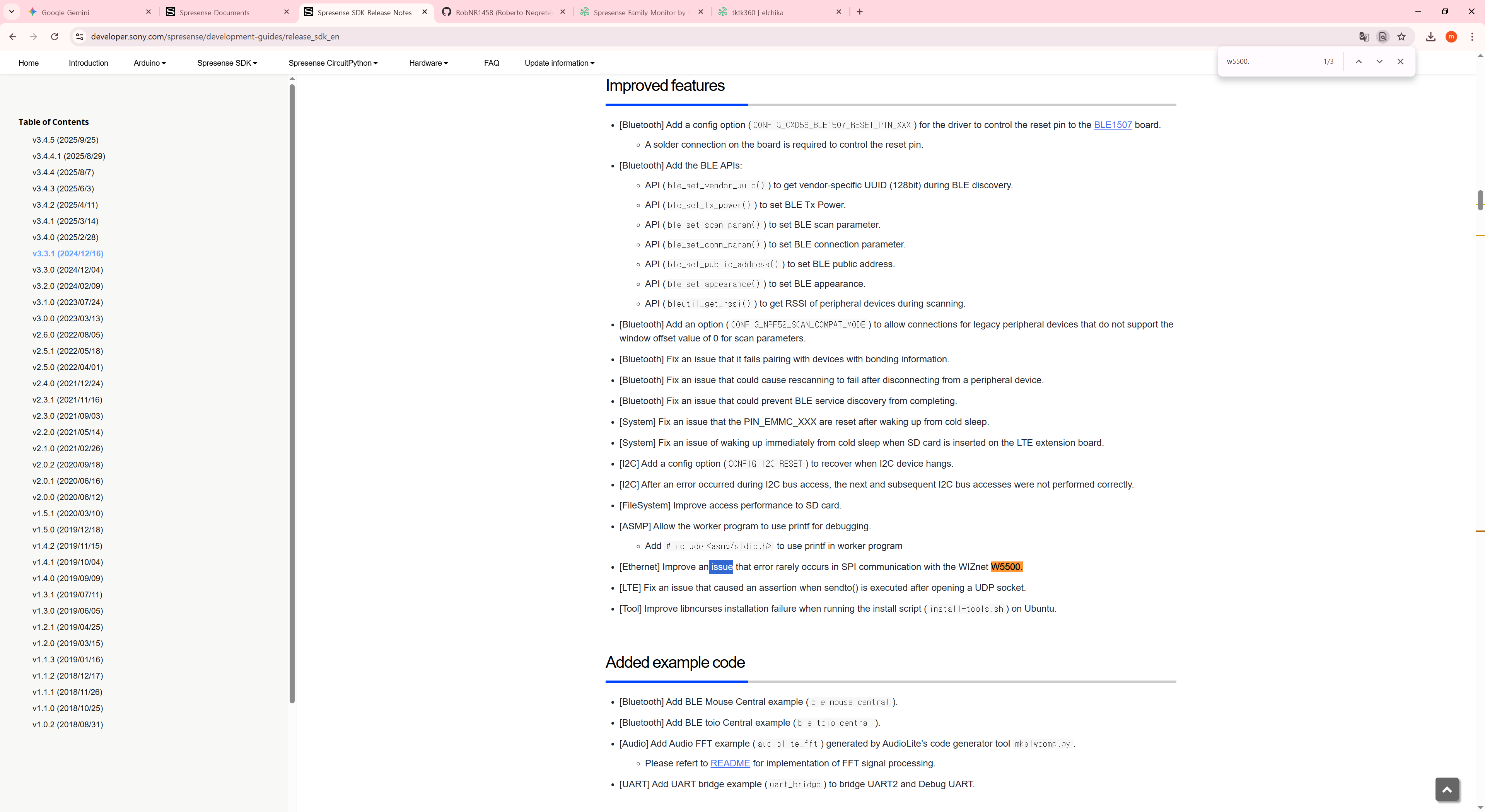Open the README link for FFT
The height and width of the screenshot is (812, 1485).
[730, 763]
